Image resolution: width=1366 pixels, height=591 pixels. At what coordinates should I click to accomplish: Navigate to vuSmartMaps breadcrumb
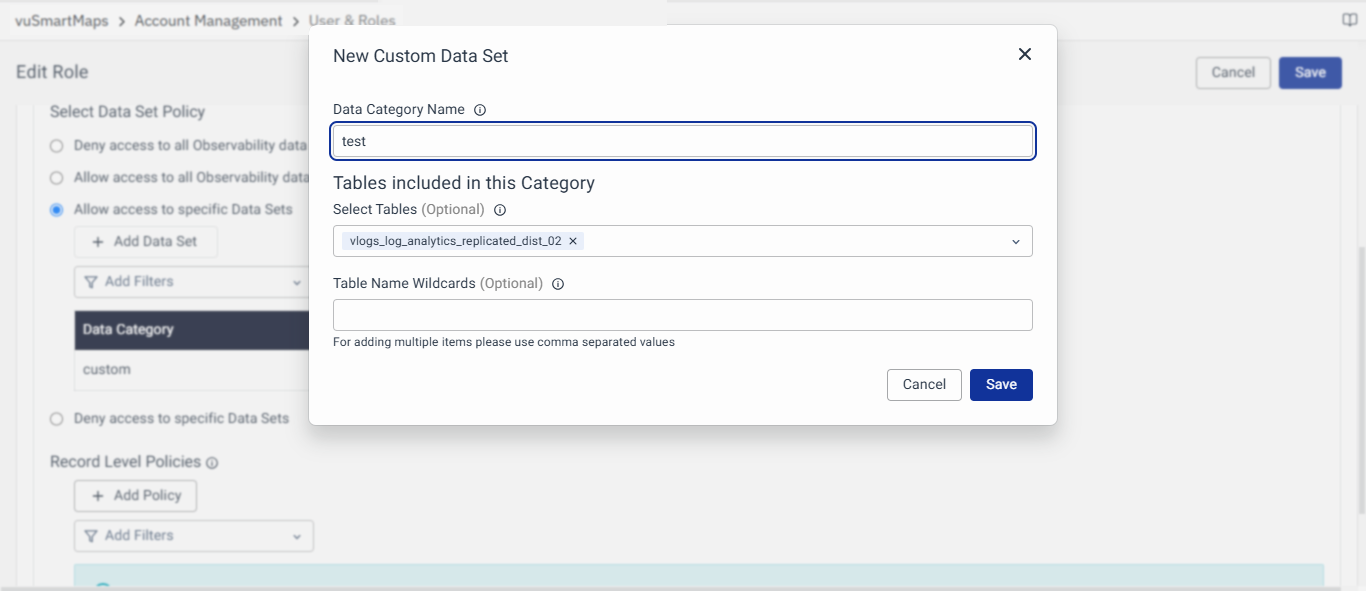click(x=62, y=20)
